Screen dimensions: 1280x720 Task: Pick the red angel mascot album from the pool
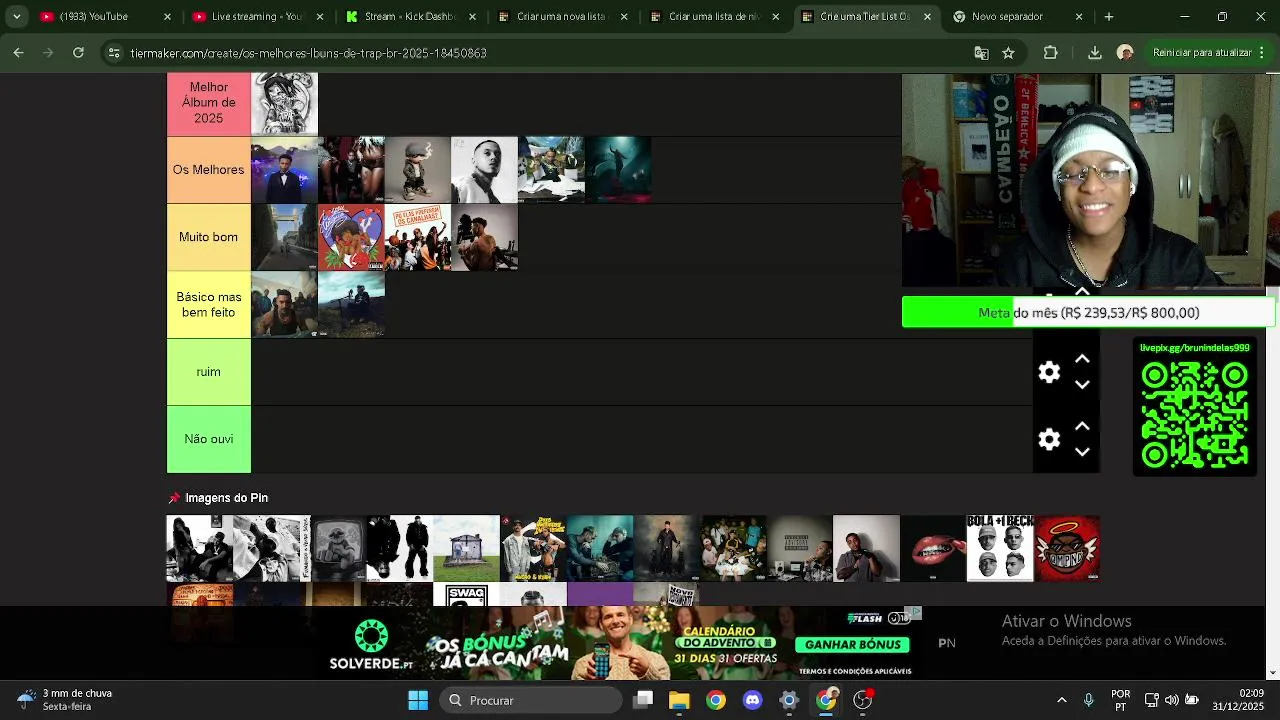(x=1067, y=548)
